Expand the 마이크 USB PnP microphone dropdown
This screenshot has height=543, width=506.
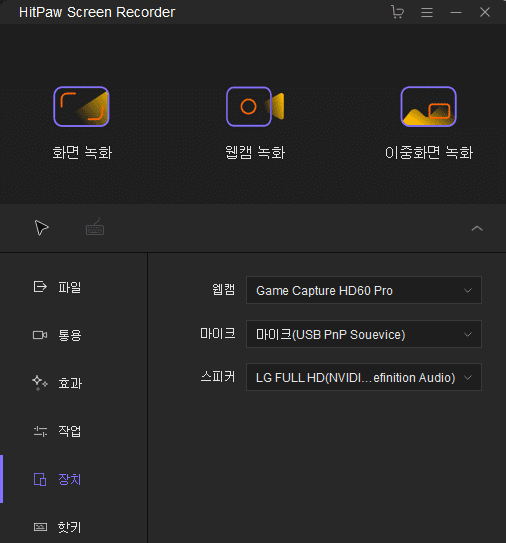click(x=364, y=334)
